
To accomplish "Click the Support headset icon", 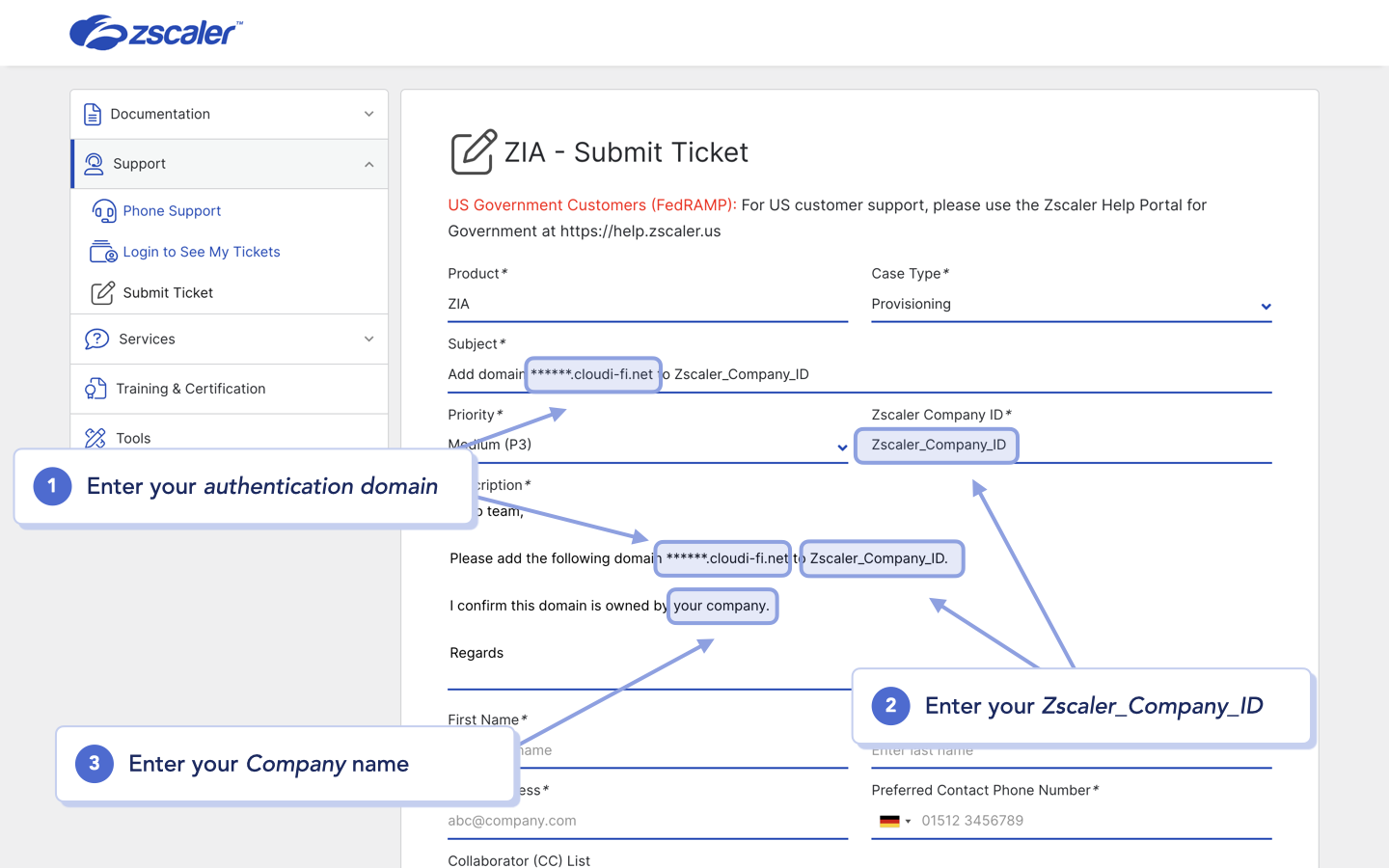I will [95, 164].
